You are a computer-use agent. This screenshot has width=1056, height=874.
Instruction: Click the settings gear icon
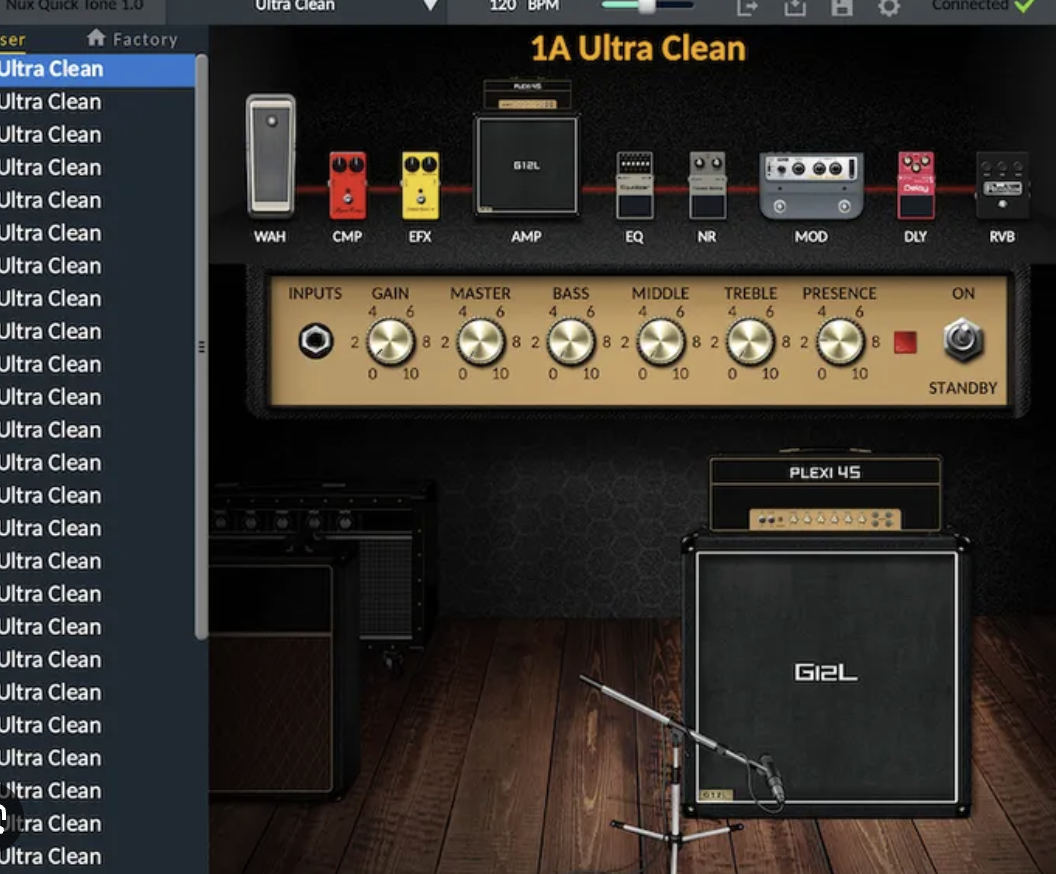tap(889, 7)
